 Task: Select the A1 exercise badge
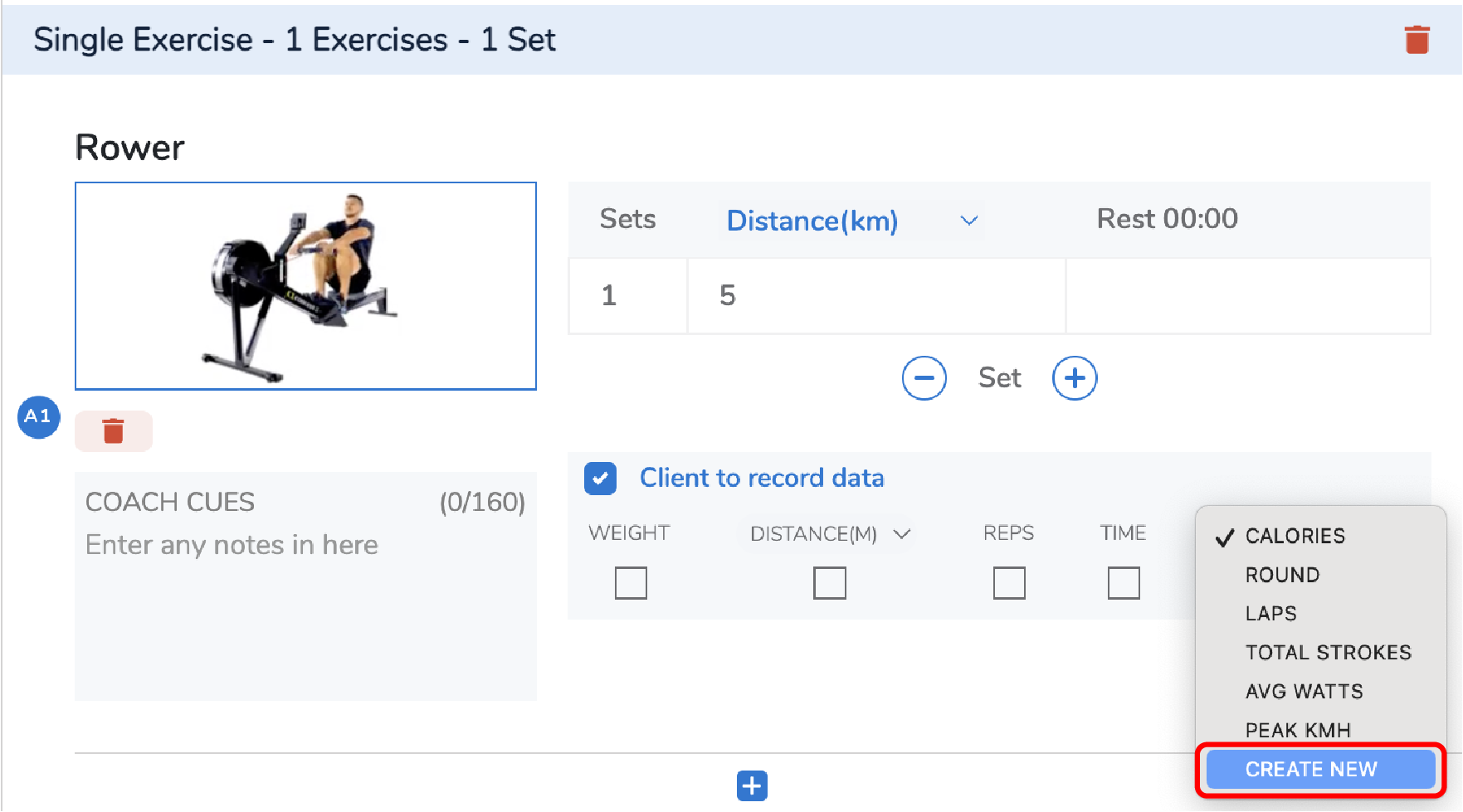38,416
